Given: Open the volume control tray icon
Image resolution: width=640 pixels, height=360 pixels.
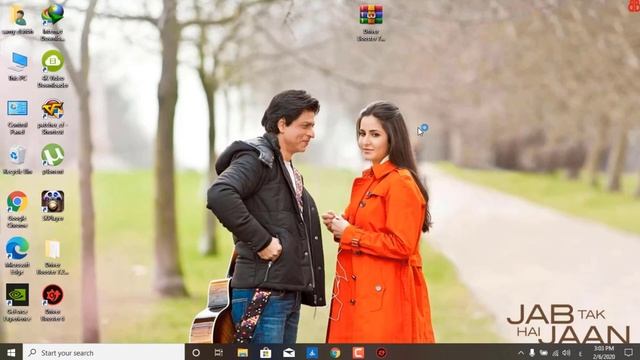Looking at the screenshot, I should 566,353.
